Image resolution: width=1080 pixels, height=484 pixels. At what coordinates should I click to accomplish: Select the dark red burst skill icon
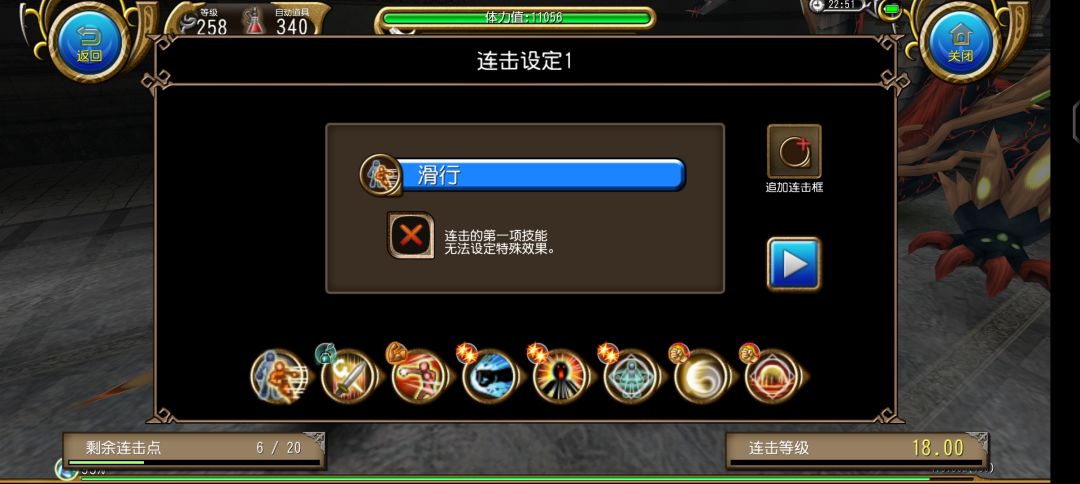point(560,377)
